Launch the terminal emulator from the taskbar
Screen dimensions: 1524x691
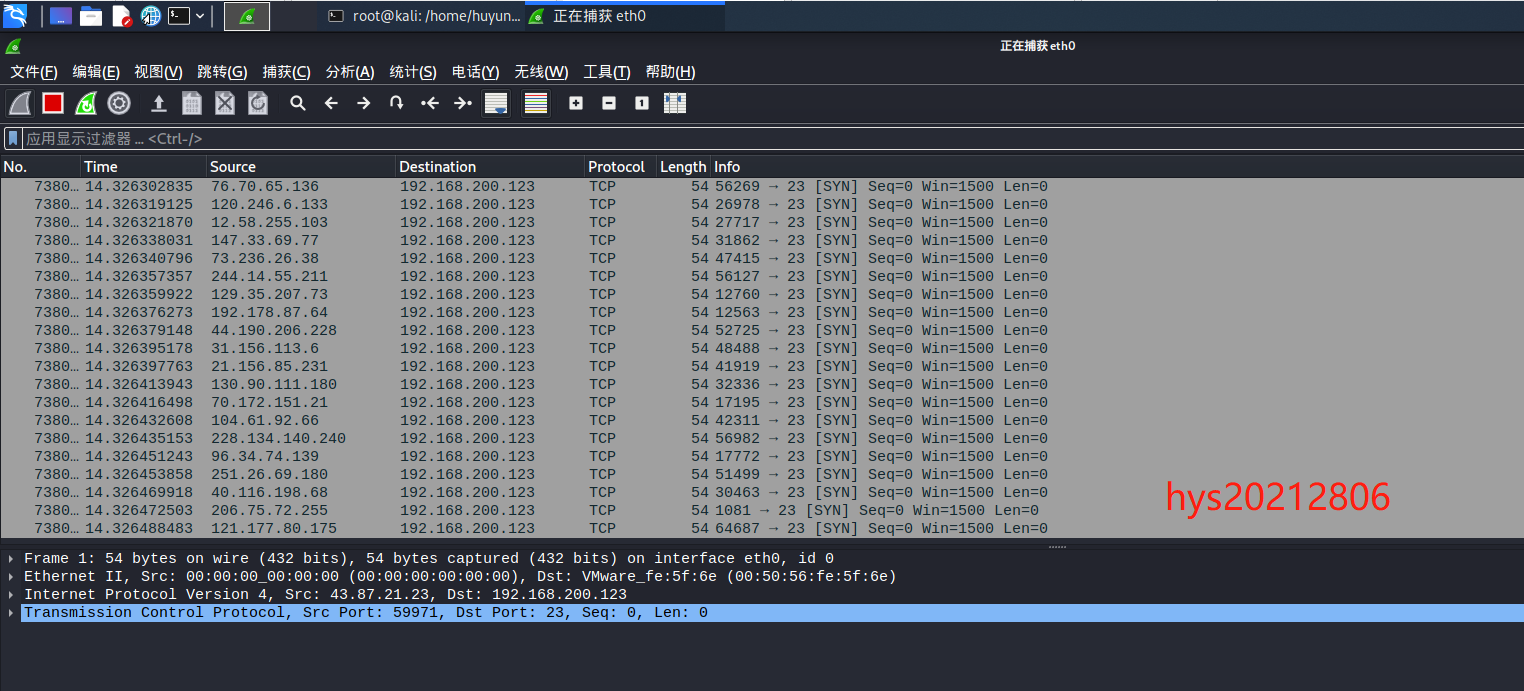click(x=179, y=16)
